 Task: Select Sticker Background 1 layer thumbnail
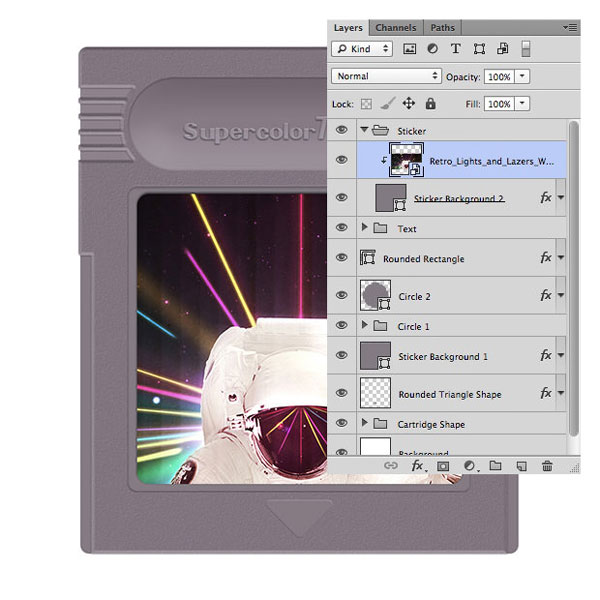click(x=375, y=355)
